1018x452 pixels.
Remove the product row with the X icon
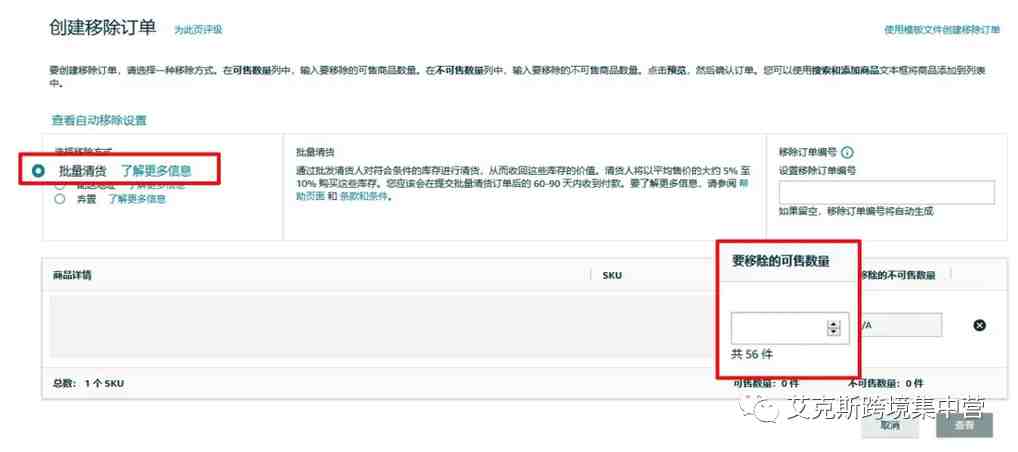(980, 325)
